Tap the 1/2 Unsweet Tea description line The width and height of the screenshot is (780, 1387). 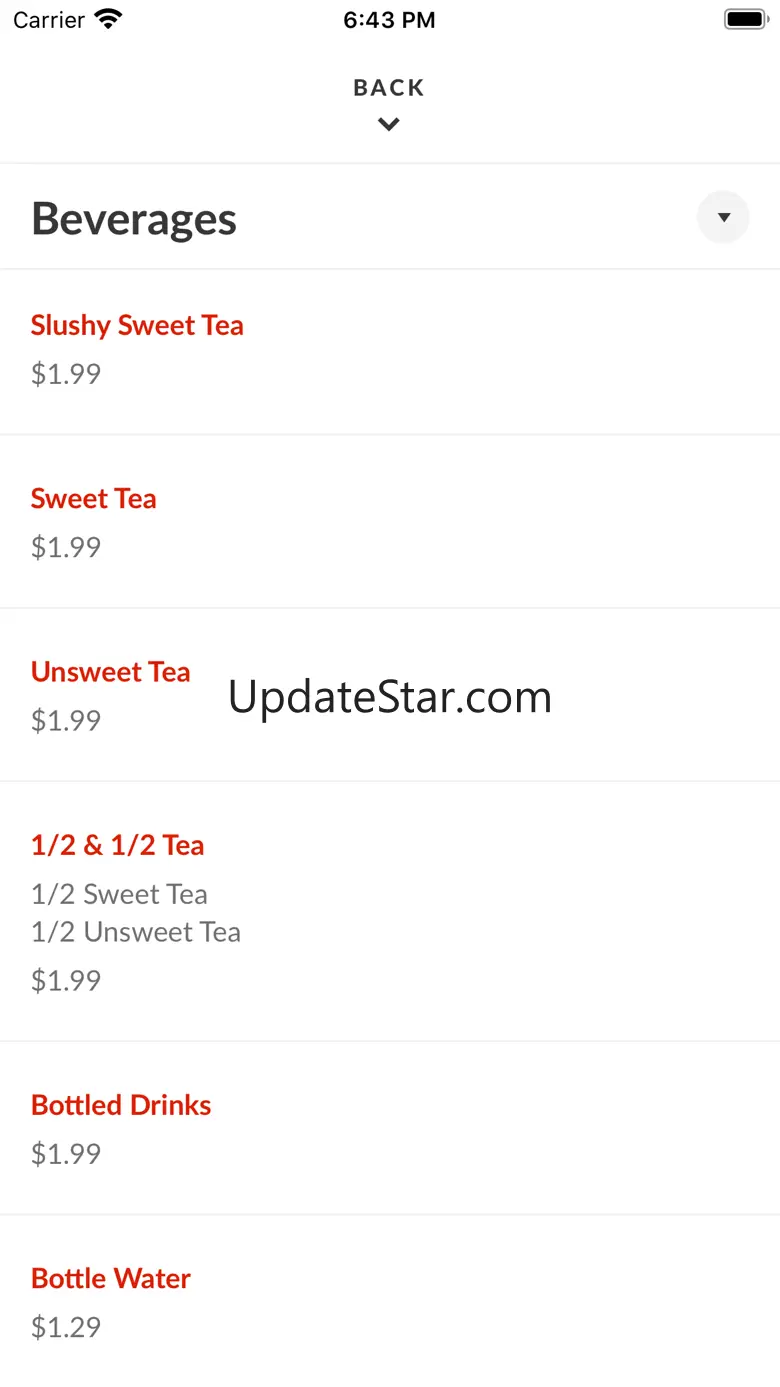coord(136,931)
